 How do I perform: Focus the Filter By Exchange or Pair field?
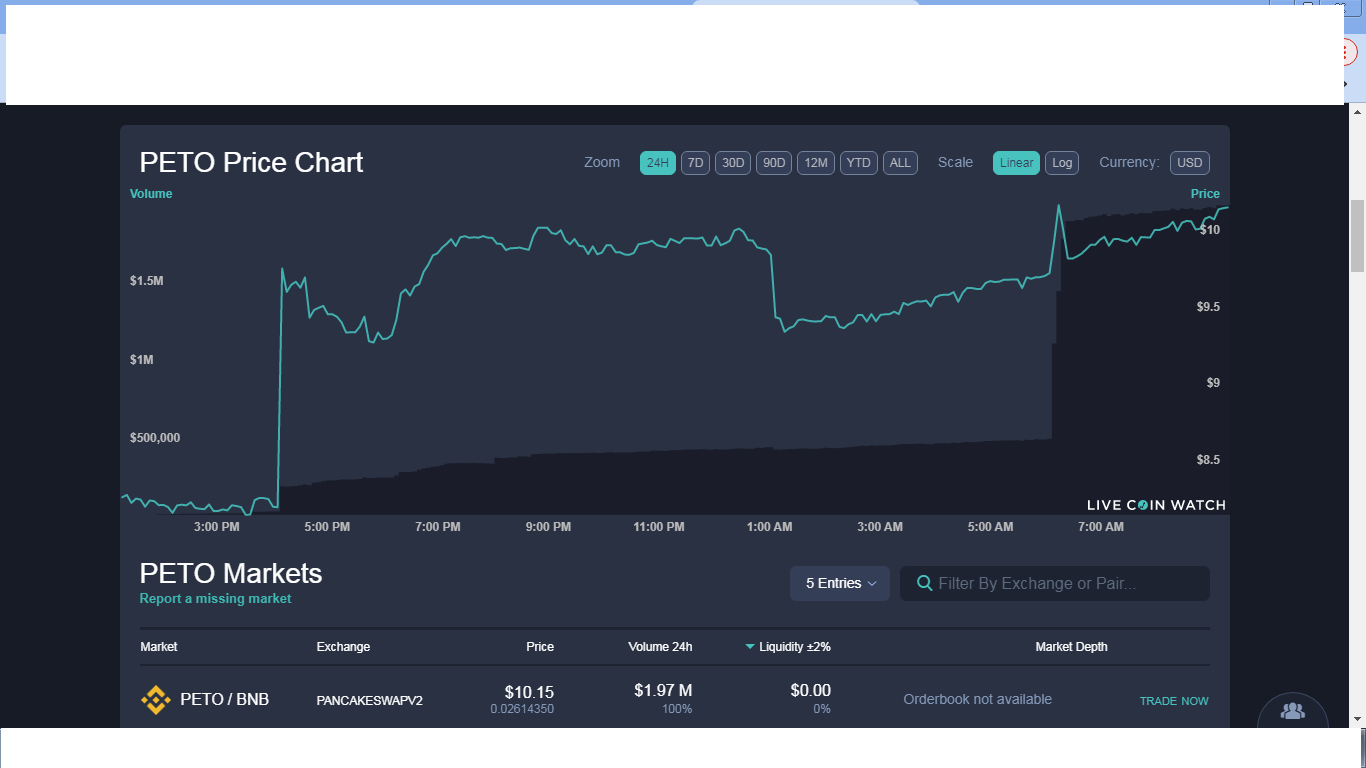[x=1055, y=583]
